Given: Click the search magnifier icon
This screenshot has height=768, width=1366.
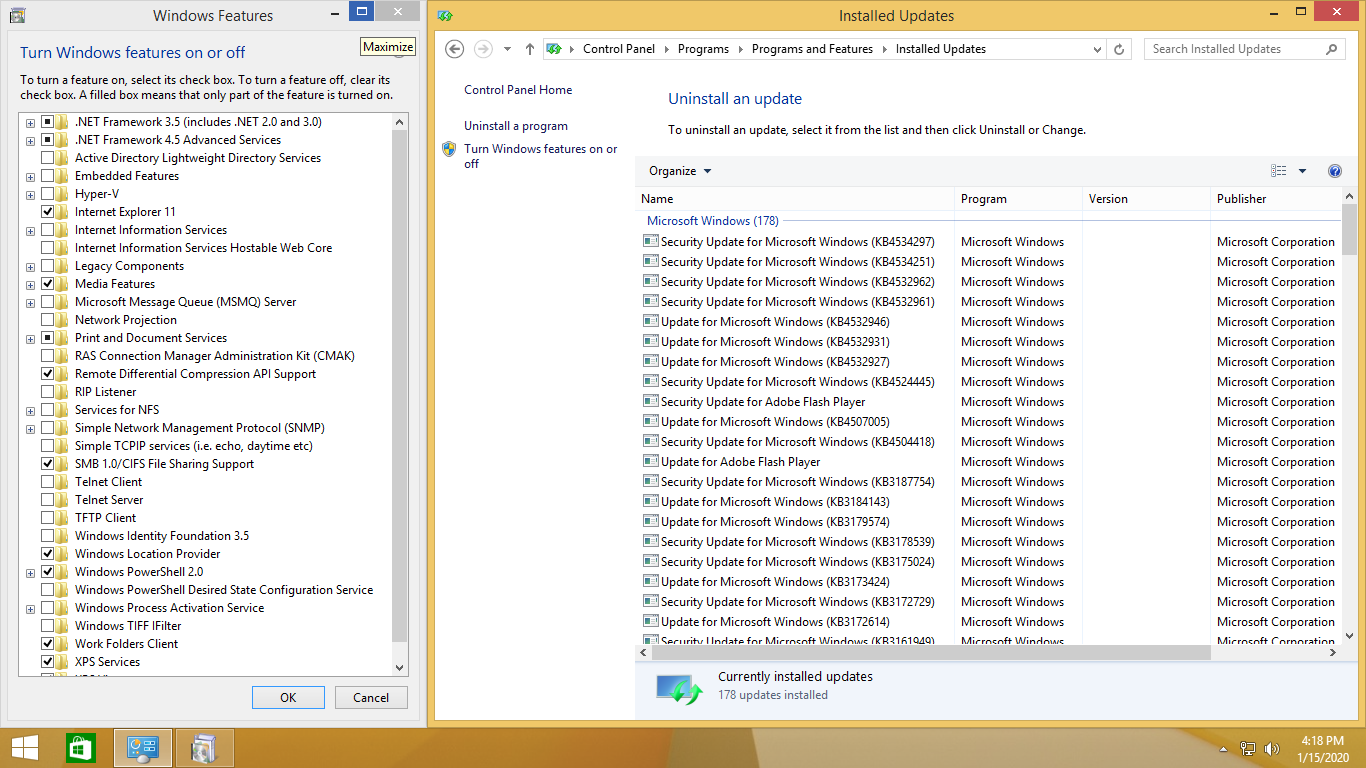Looking at the screenshot, I should pyautogui.click(x=1331, y=49).
